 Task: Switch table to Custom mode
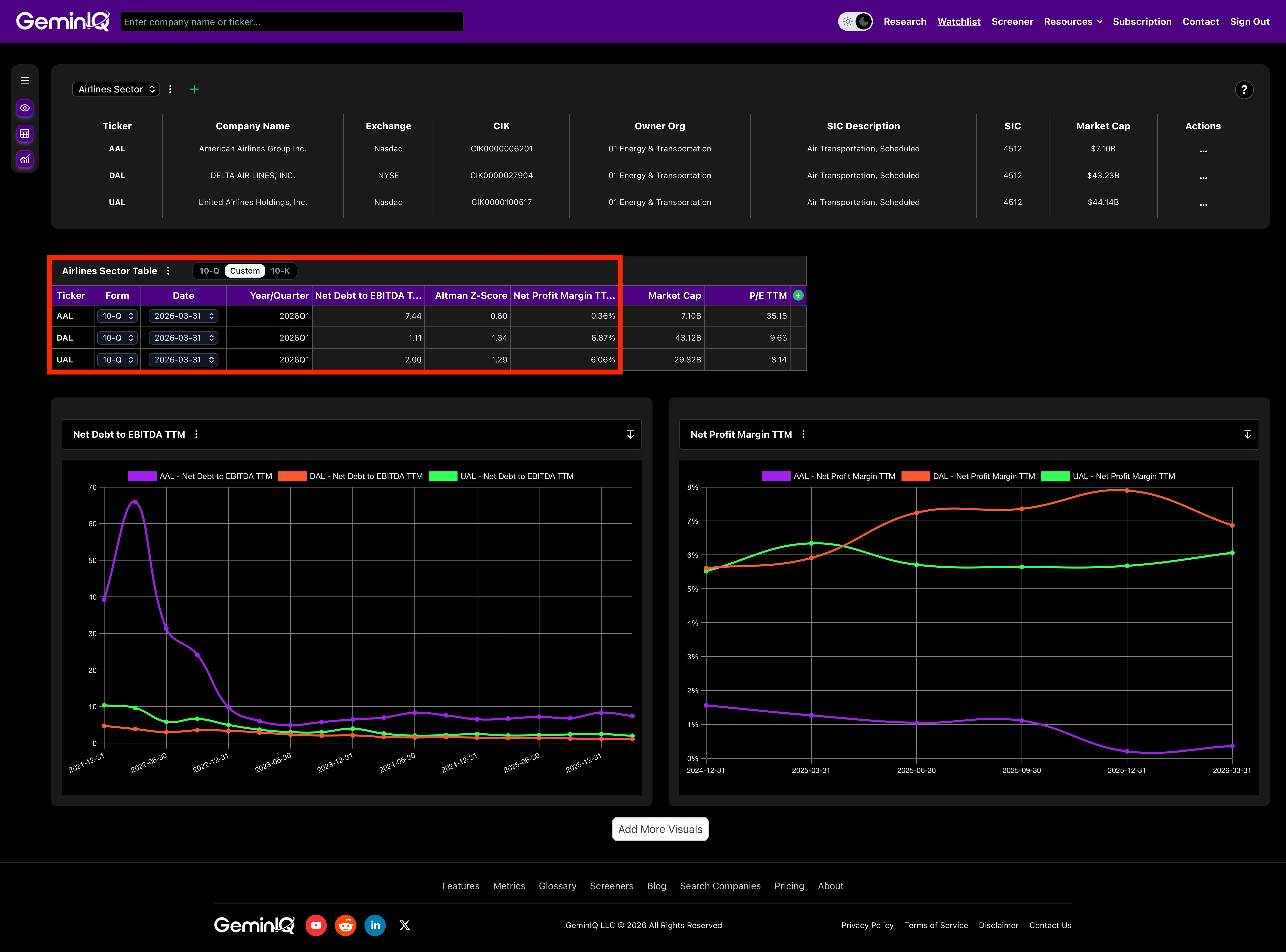pos(245,271)
